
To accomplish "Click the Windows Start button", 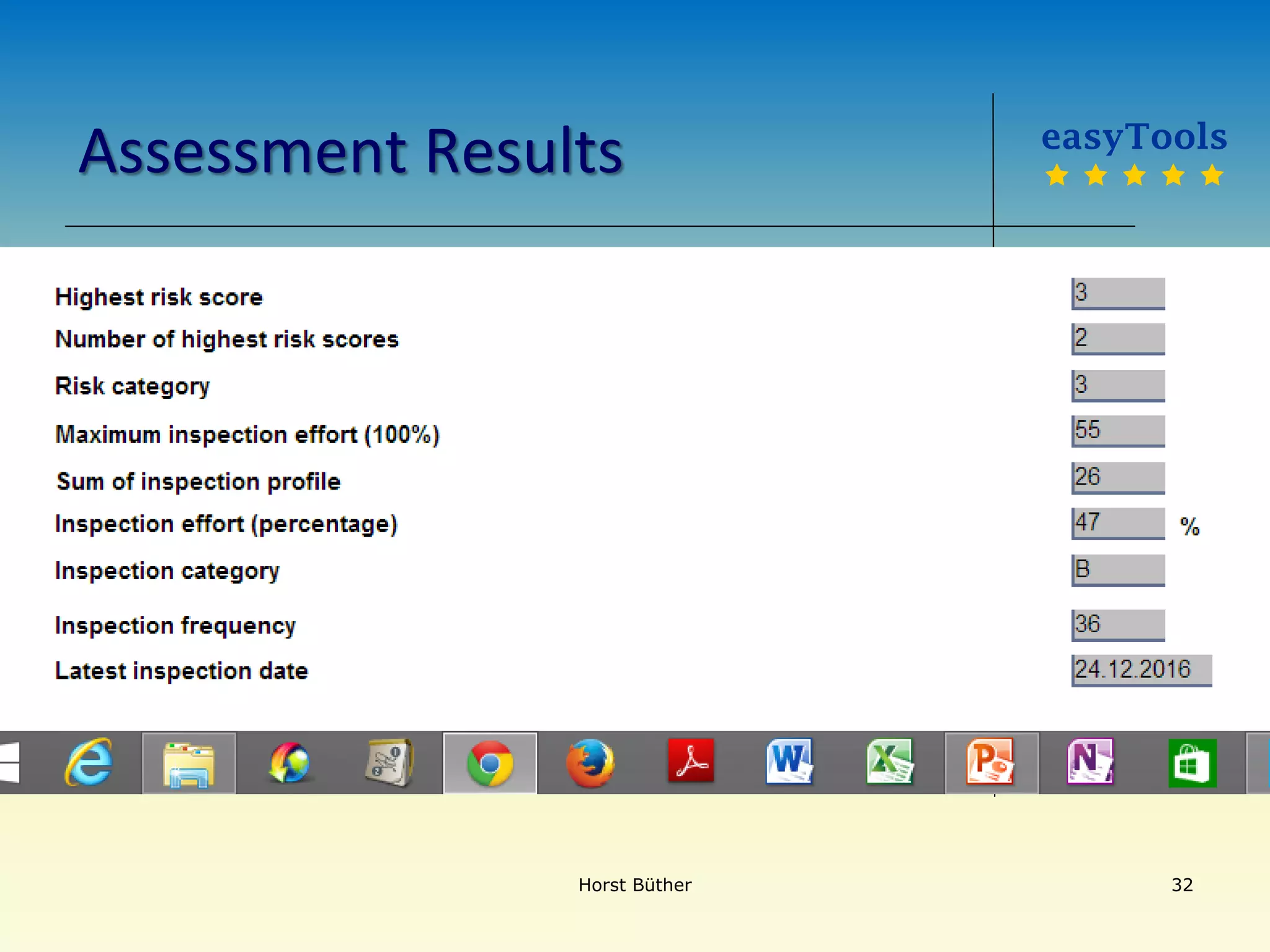I will pyautogui.click(x=10, y=762).
